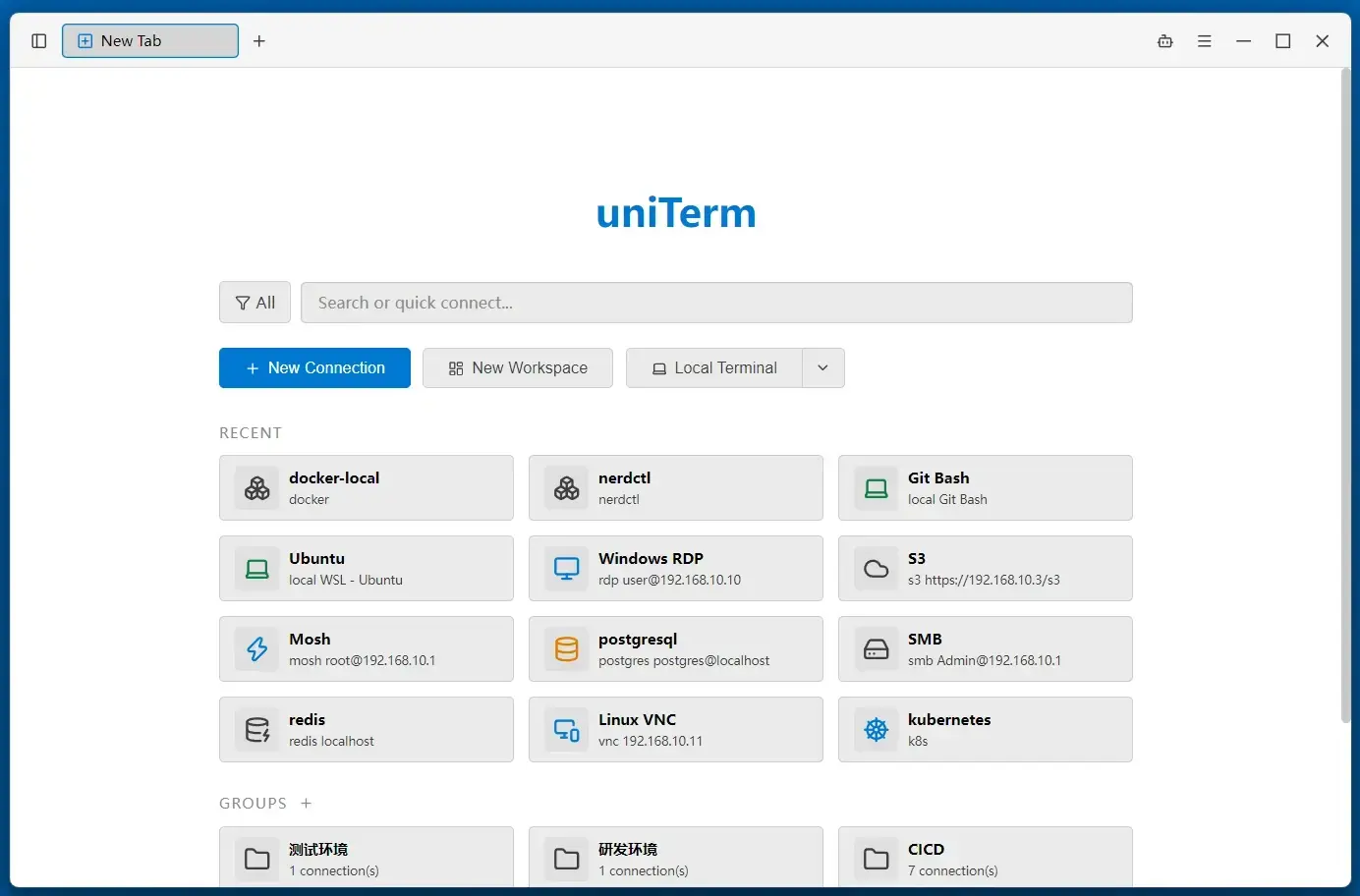1360x896 pixels.
Task: Toggle the sidebar panel icon
Action: [x=39, y=41]
